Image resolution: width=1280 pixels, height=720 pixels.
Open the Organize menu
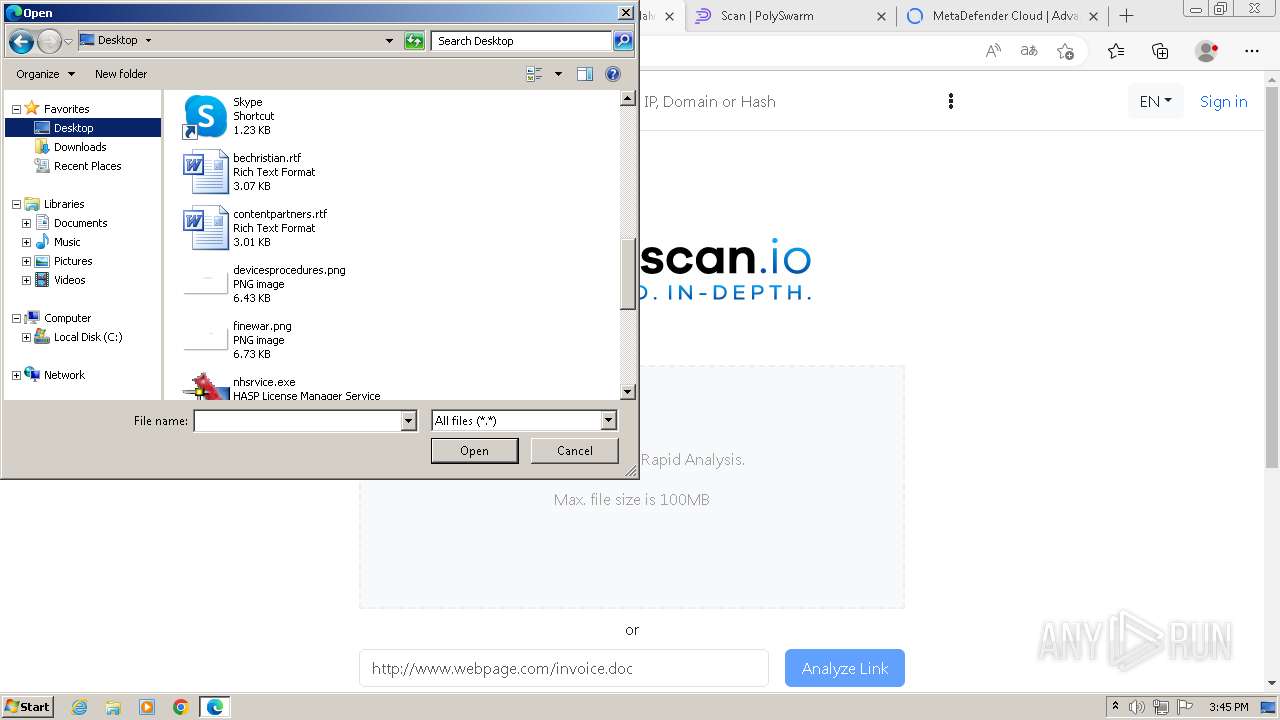click(45, 74)
